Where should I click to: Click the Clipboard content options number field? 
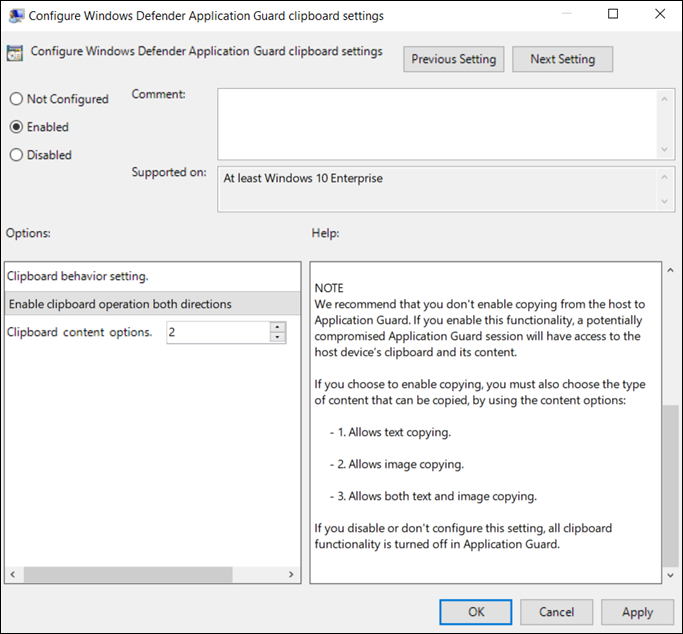pyautogui.click(x=217, y=332)
